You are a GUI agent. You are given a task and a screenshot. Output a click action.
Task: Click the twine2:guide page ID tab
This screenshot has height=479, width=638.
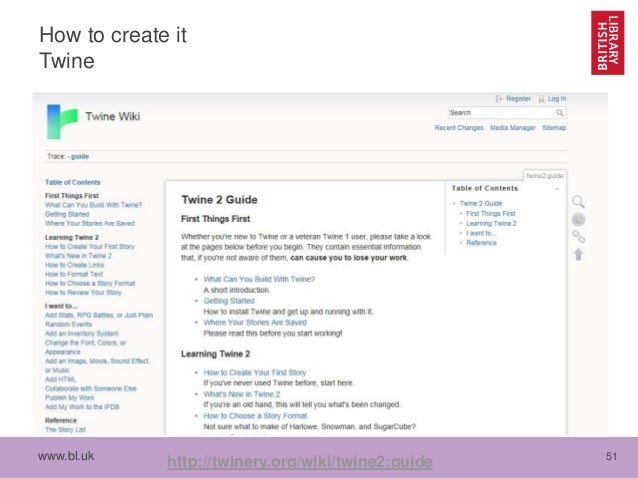tap(544, 175)
